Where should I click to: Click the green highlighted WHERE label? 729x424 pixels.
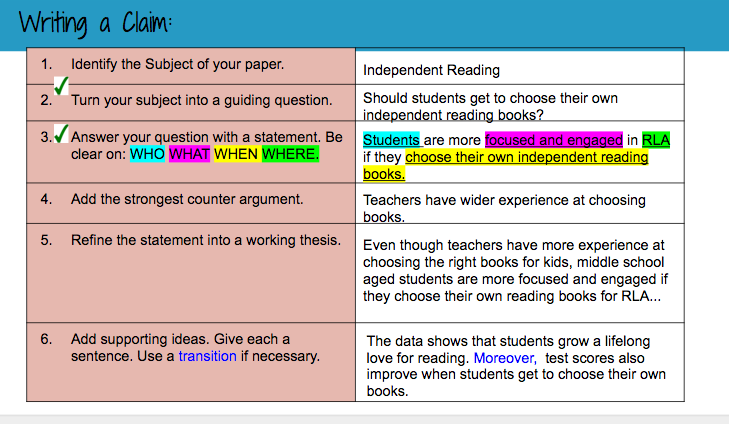click(289, 154)
